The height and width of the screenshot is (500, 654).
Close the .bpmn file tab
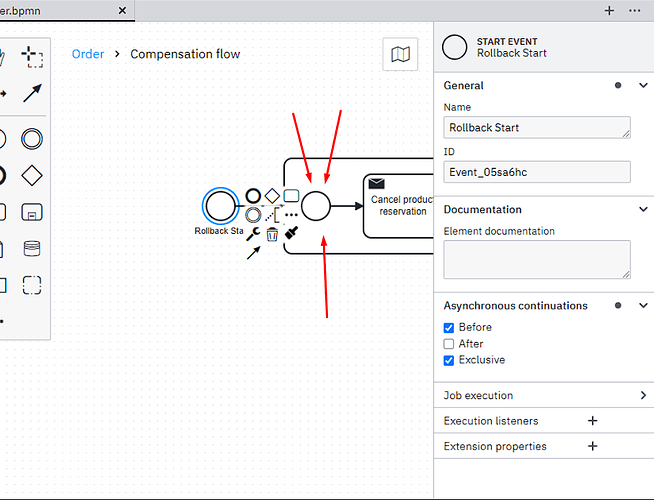(x=122, y=10)
